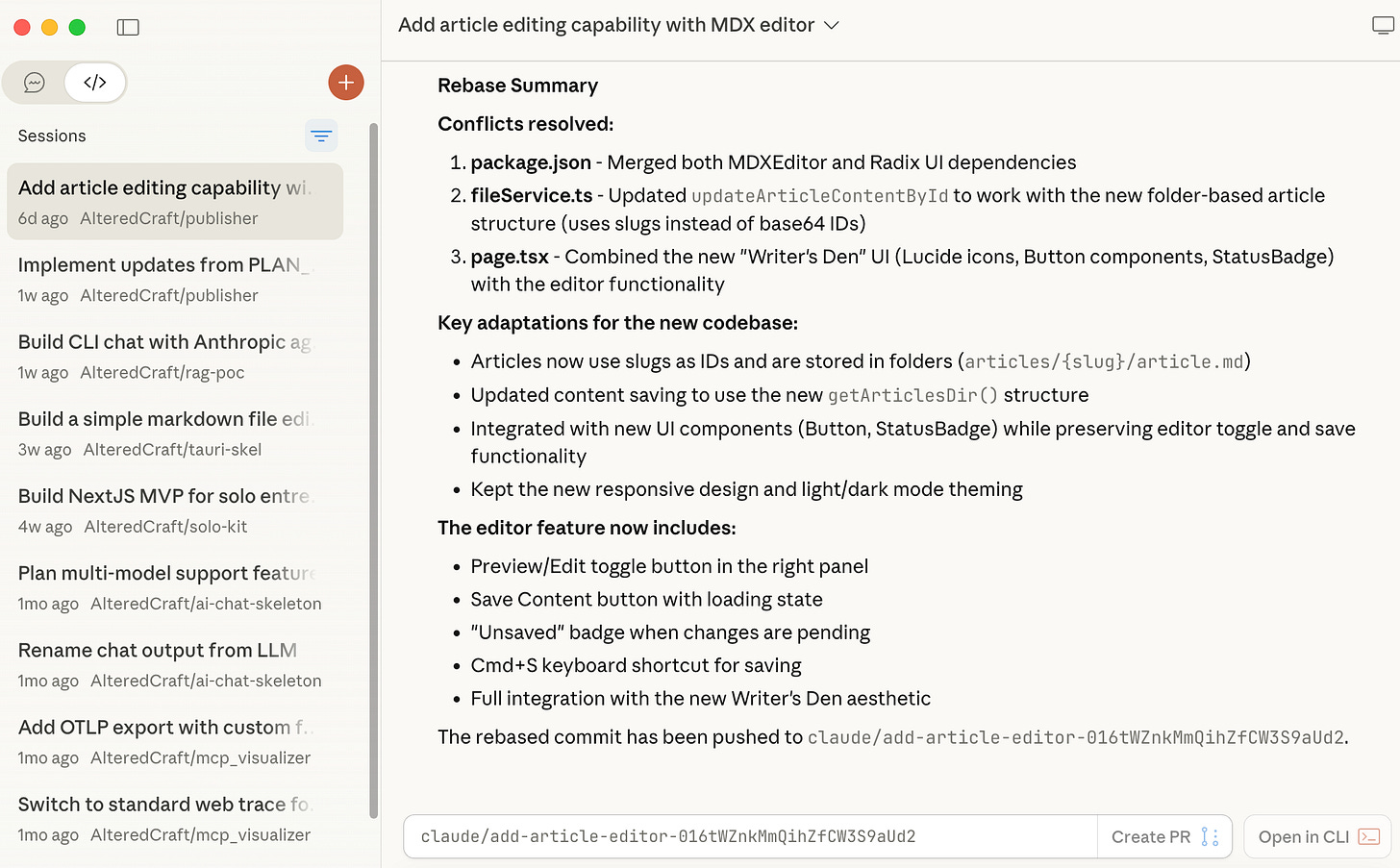1400x868 pixels.
Task: Click the articles/{slug}/article.md code text
Action: coord(1104,361)
